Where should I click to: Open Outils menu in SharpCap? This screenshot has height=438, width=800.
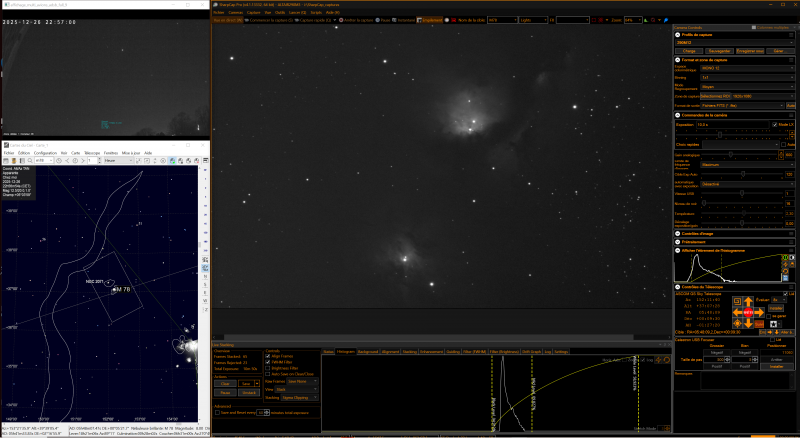280,12
